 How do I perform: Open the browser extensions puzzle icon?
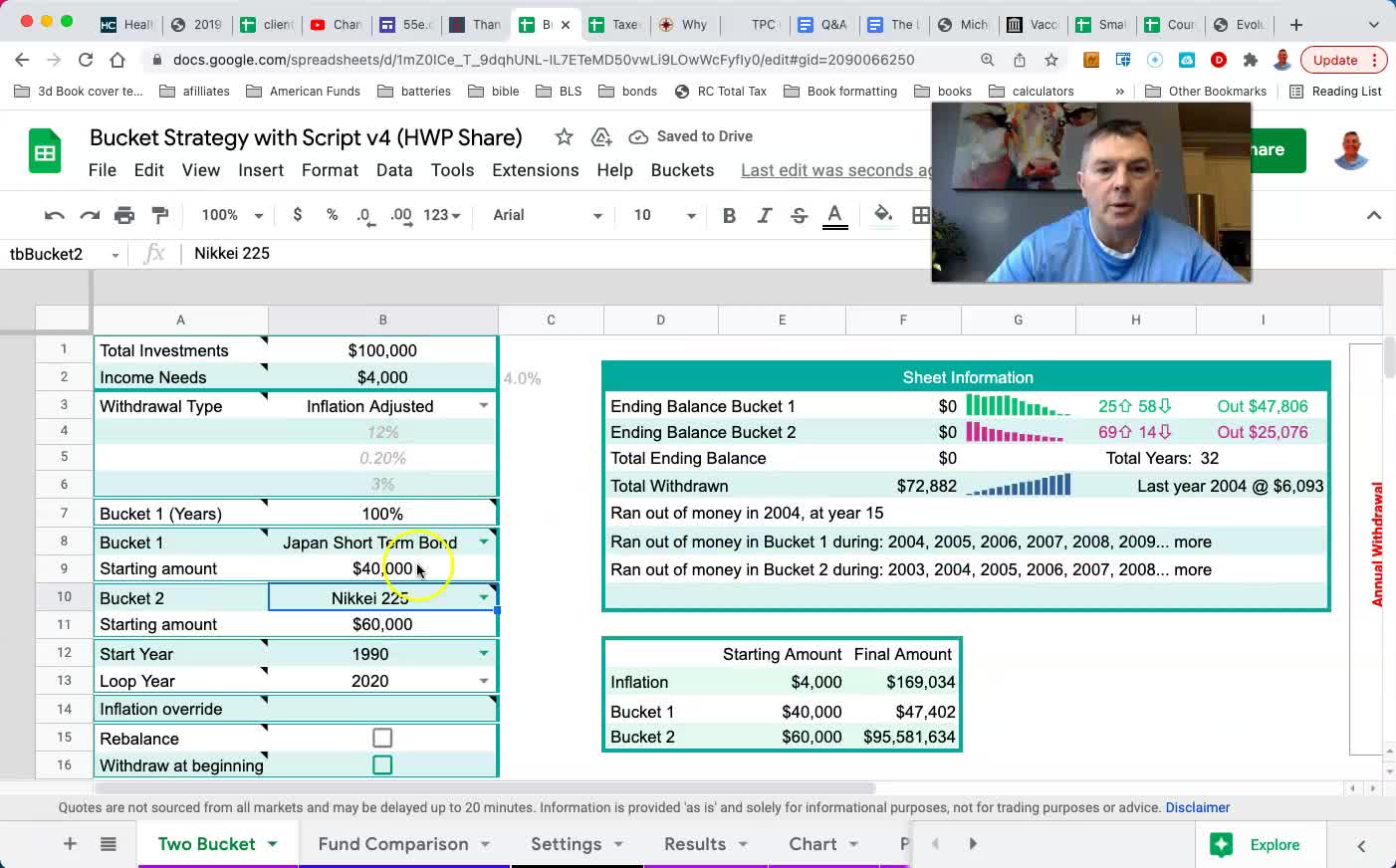click(1251, 60)
